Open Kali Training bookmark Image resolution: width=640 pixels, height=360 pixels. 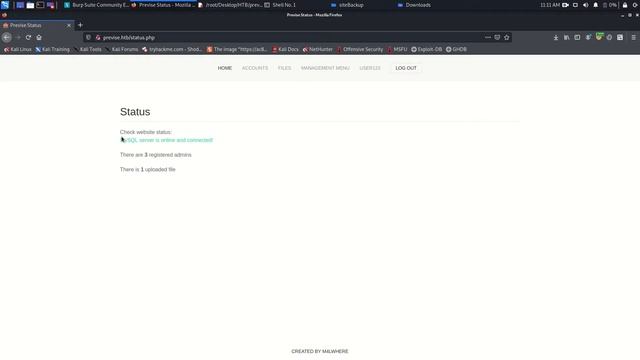point(52,49)
